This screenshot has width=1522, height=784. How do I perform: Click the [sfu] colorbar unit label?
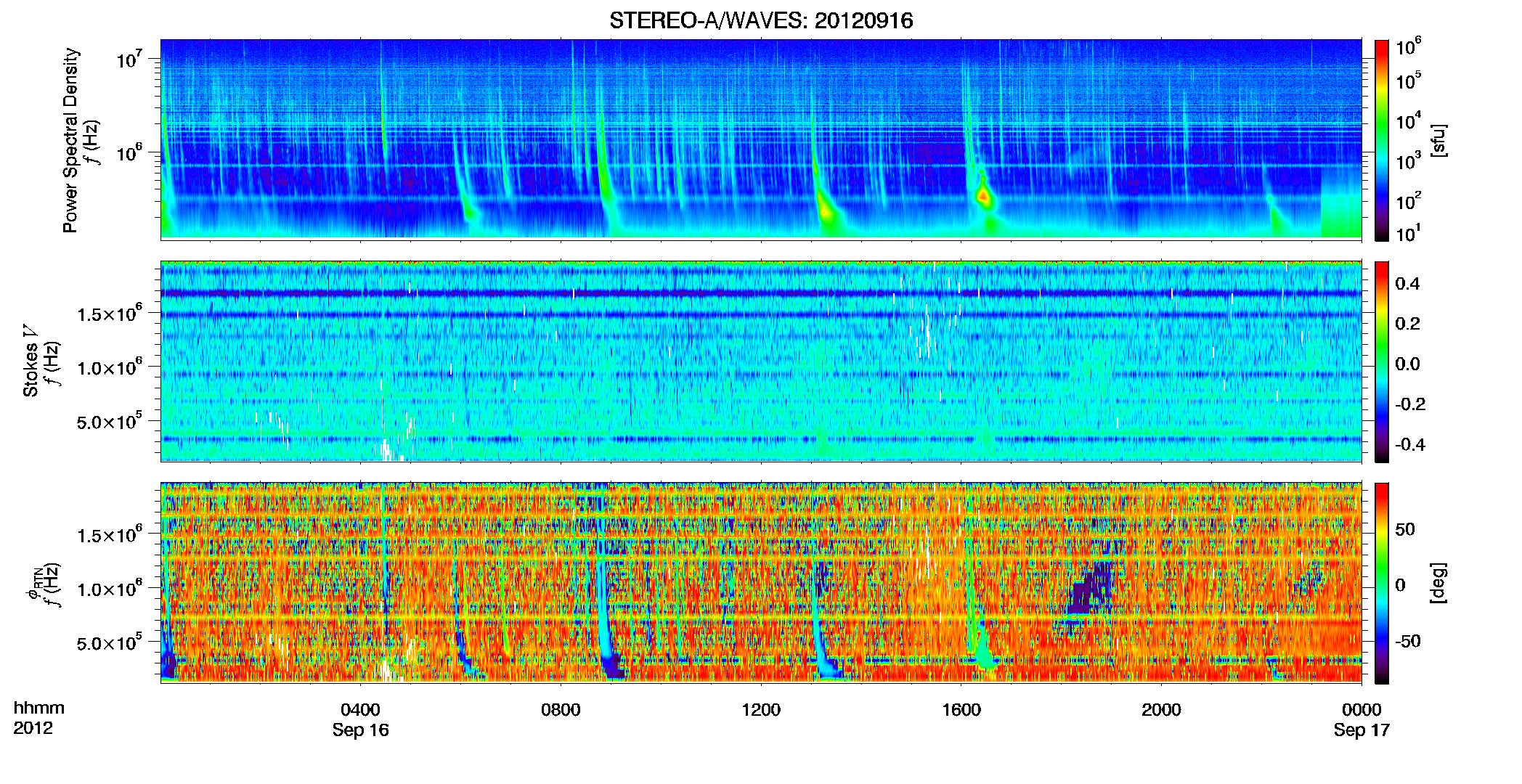coord(1438,140)
